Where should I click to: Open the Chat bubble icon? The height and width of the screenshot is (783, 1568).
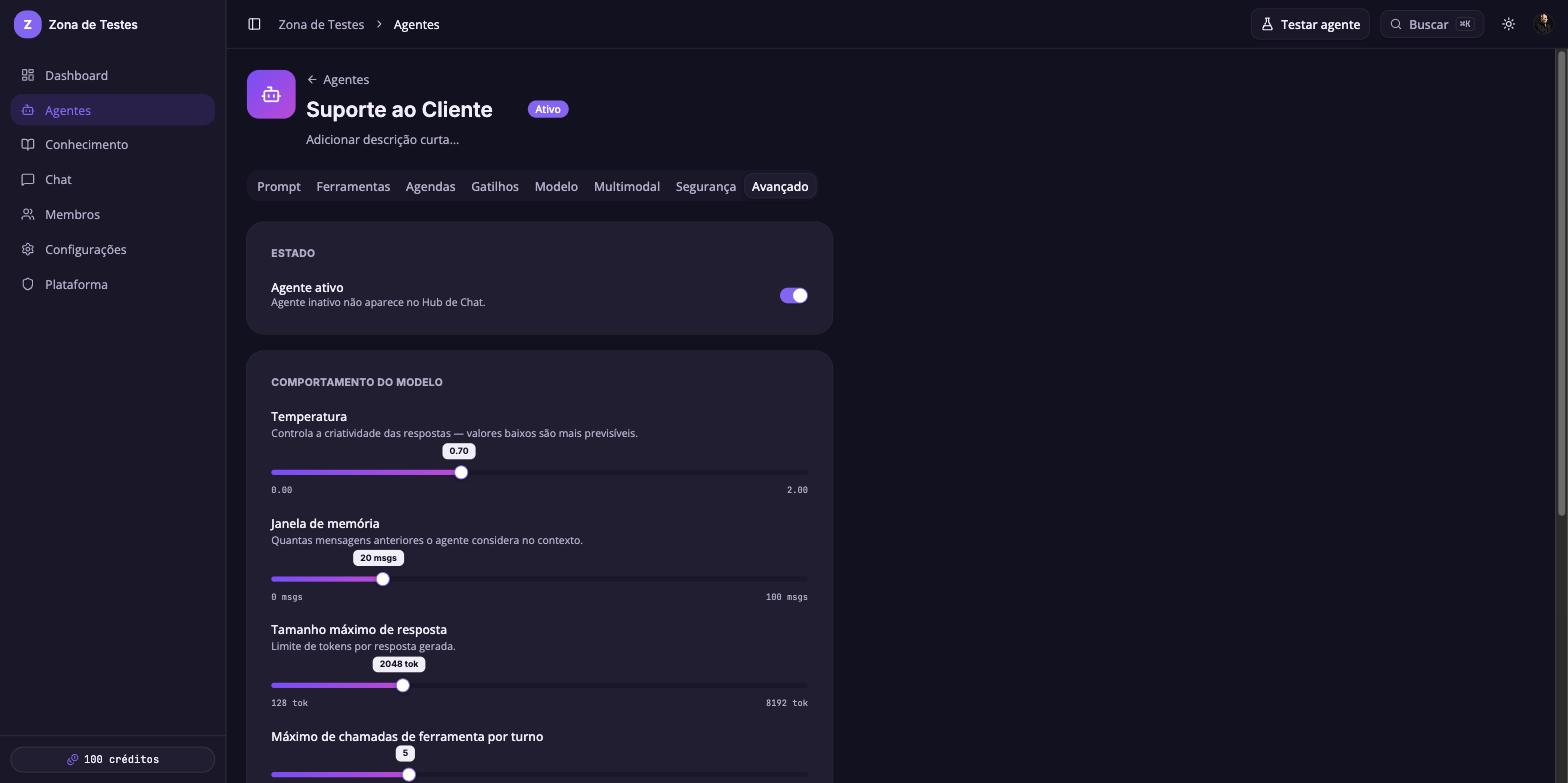point(28,179)
